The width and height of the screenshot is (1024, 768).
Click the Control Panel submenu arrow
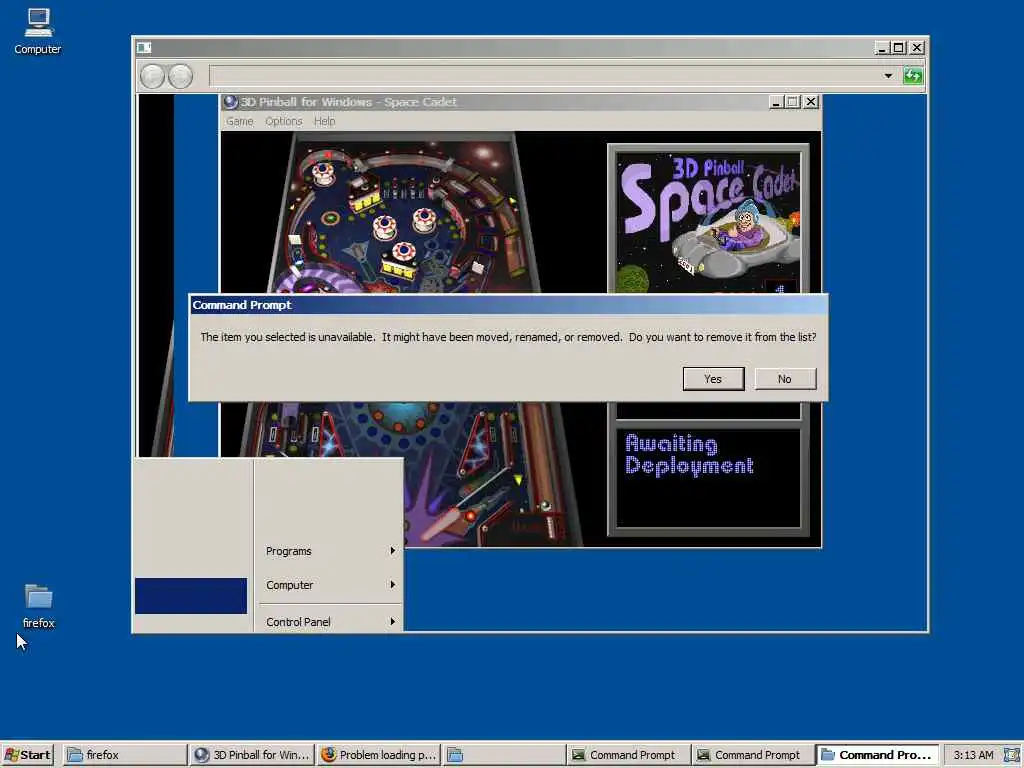pos(392,622)
